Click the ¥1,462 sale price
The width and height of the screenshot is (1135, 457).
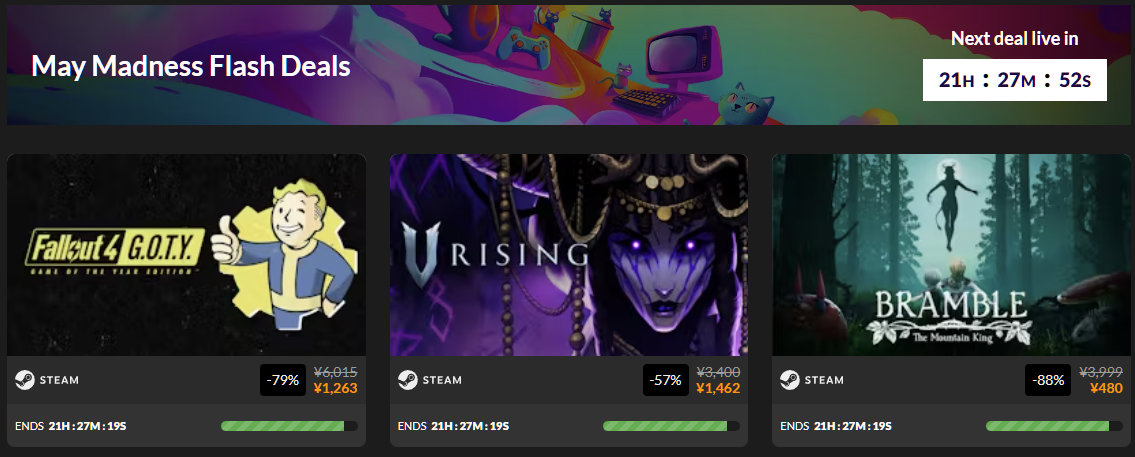pos(718,388)
